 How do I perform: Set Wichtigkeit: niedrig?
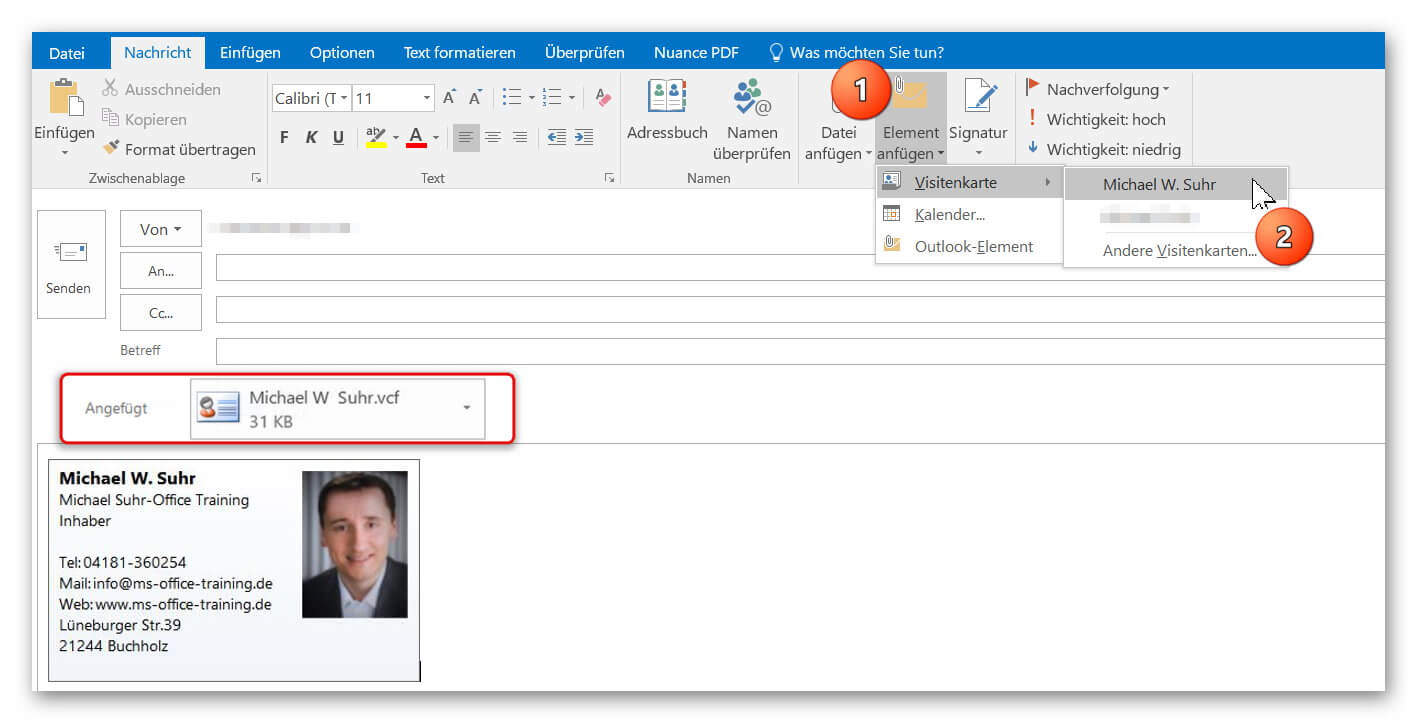[x=1103, y=149]
